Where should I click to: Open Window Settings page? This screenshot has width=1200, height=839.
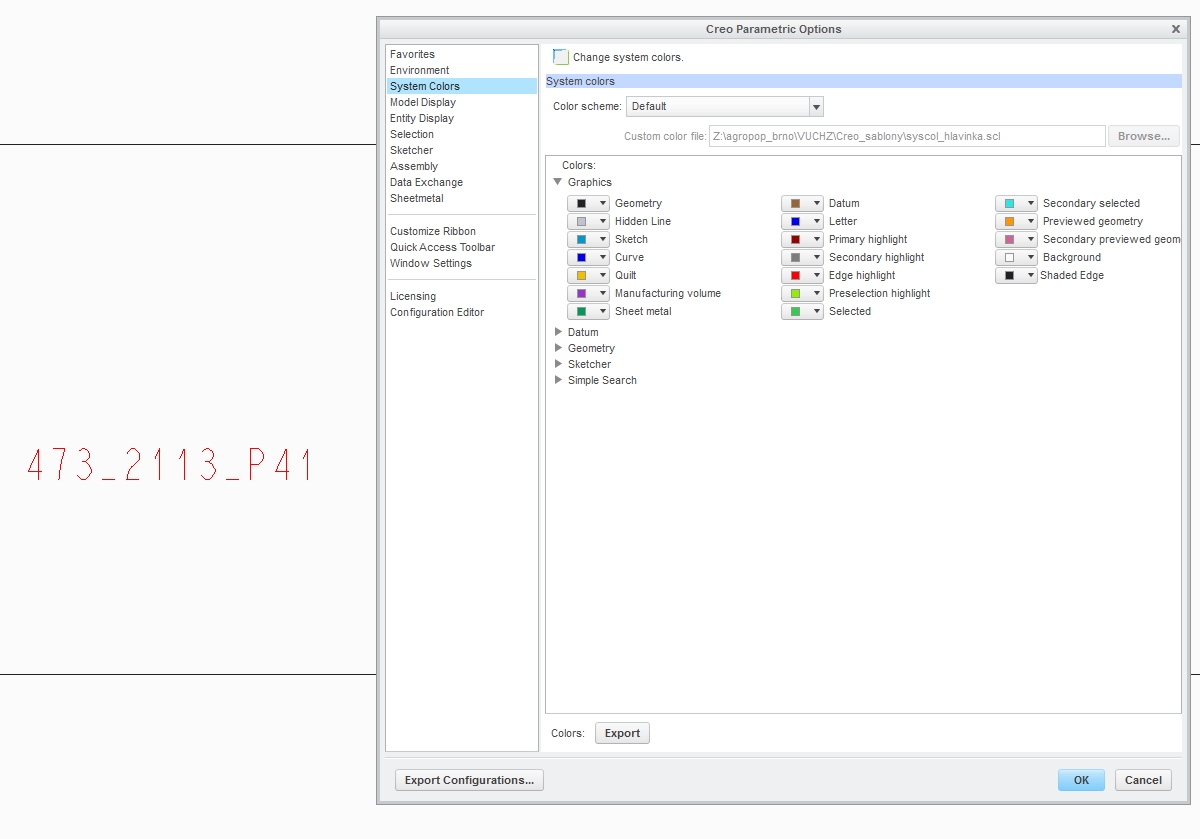tap(462, 263)
